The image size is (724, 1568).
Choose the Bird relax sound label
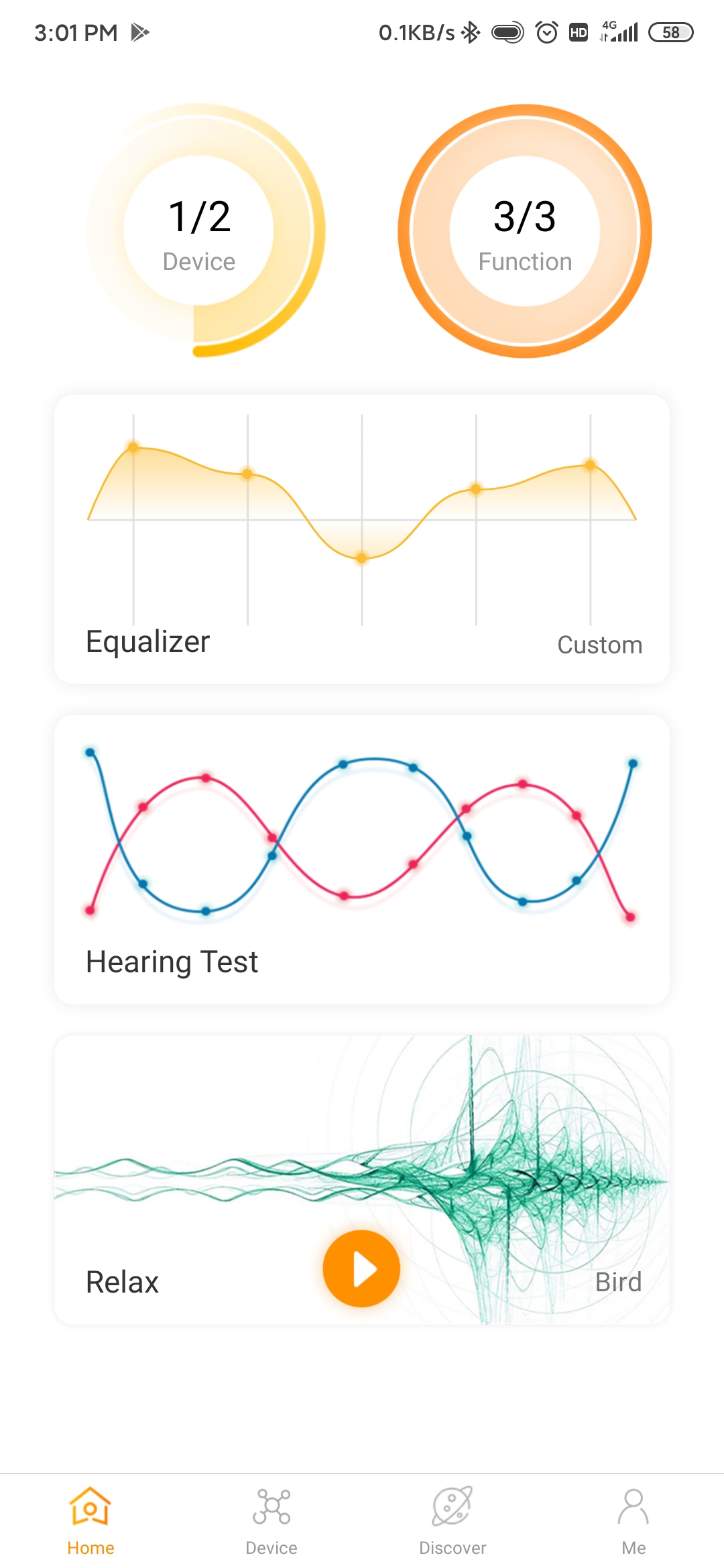coord(618,1282)
